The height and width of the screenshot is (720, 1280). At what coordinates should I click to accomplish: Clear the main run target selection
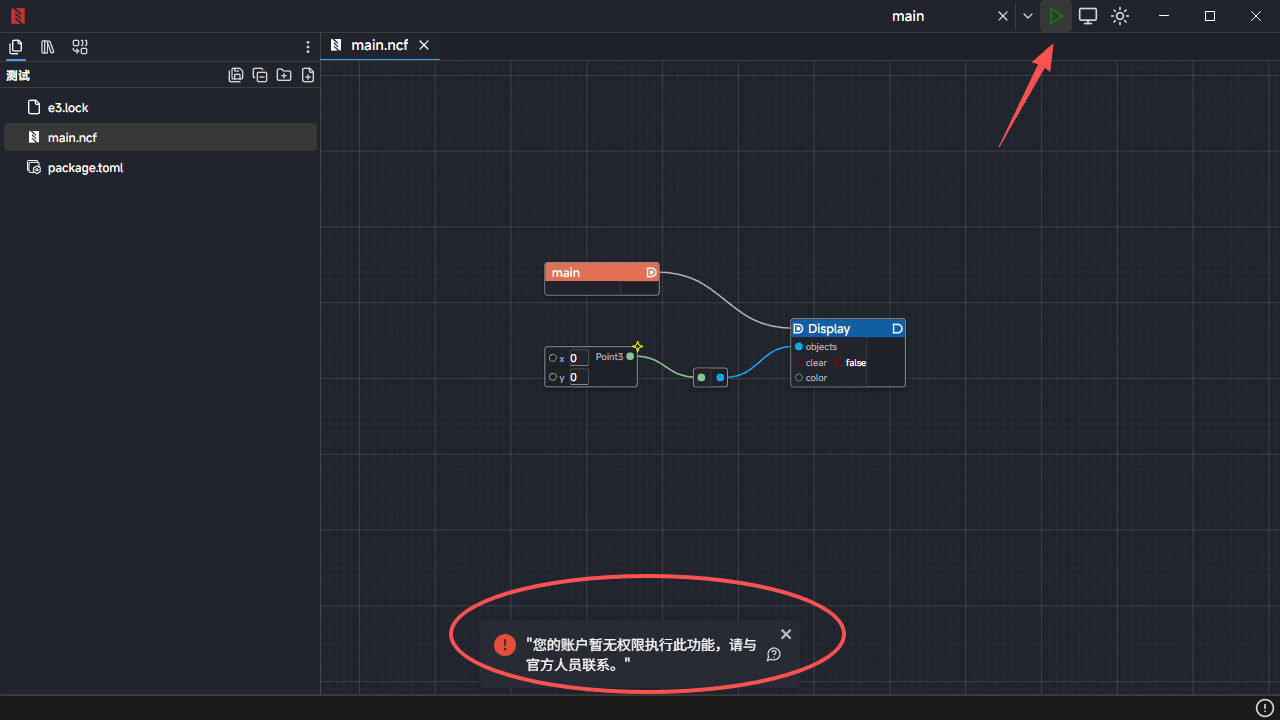(x=1003, y=16)
